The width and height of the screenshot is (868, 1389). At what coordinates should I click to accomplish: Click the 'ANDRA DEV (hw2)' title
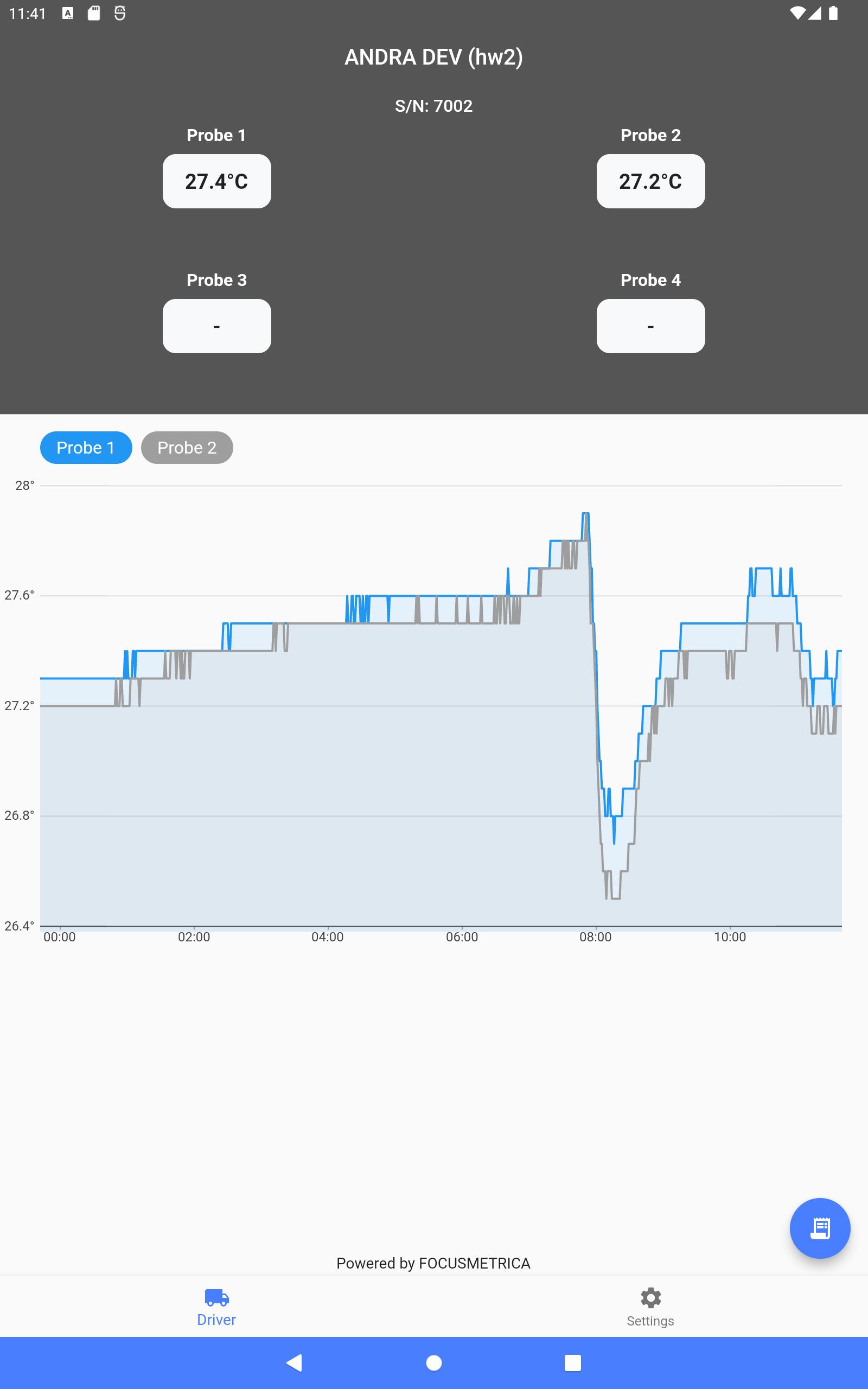pyautogui.click(x=434, y=57)
